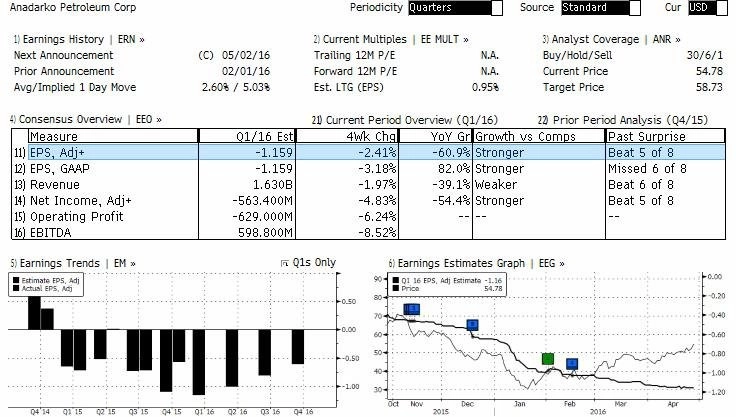Click the Growth vs Comps column header

point(539,136)
